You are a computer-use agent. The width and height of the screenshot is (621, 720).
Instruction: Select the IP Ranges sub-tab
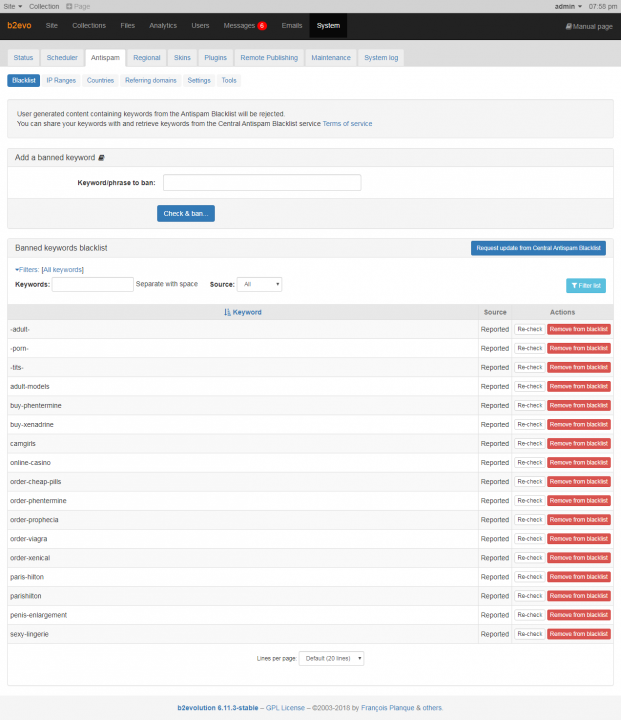click(x=61, y=80)
